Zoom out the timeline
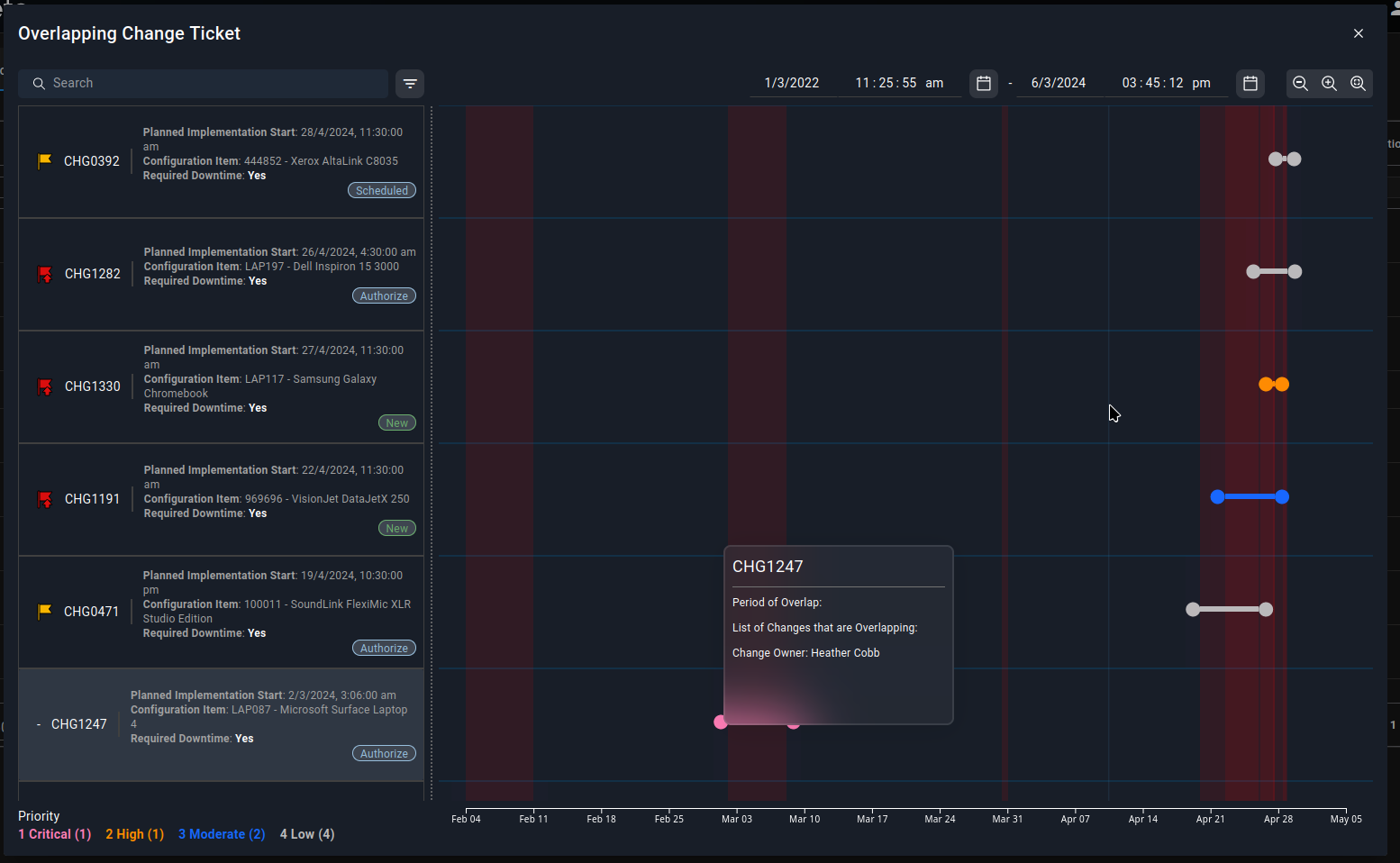This screenshot has width=1400, height=863. point(1300,84)
